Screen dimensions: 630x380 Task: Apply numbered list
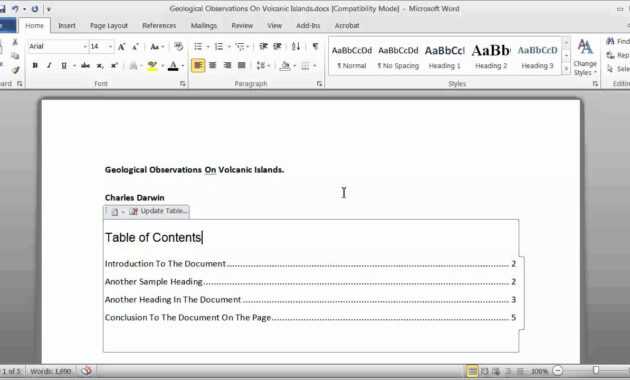coord(219,47)
